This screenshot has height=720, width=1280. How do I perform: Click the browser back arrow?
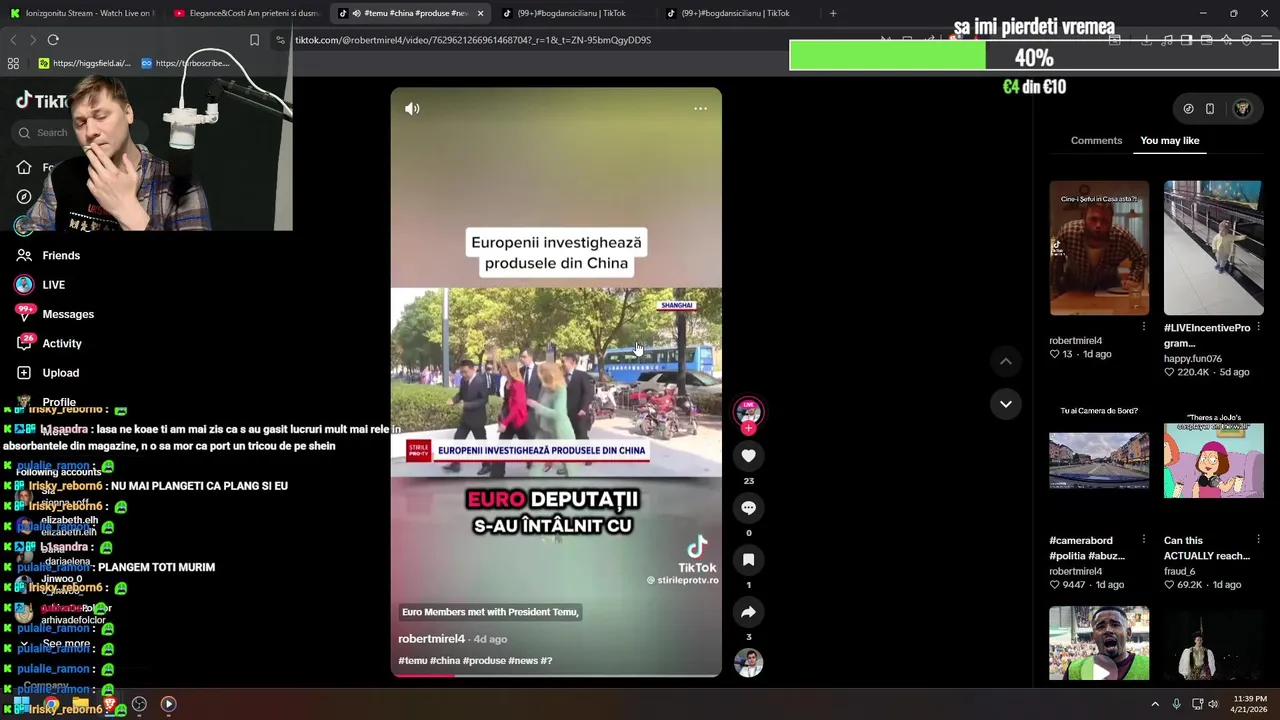13,40
